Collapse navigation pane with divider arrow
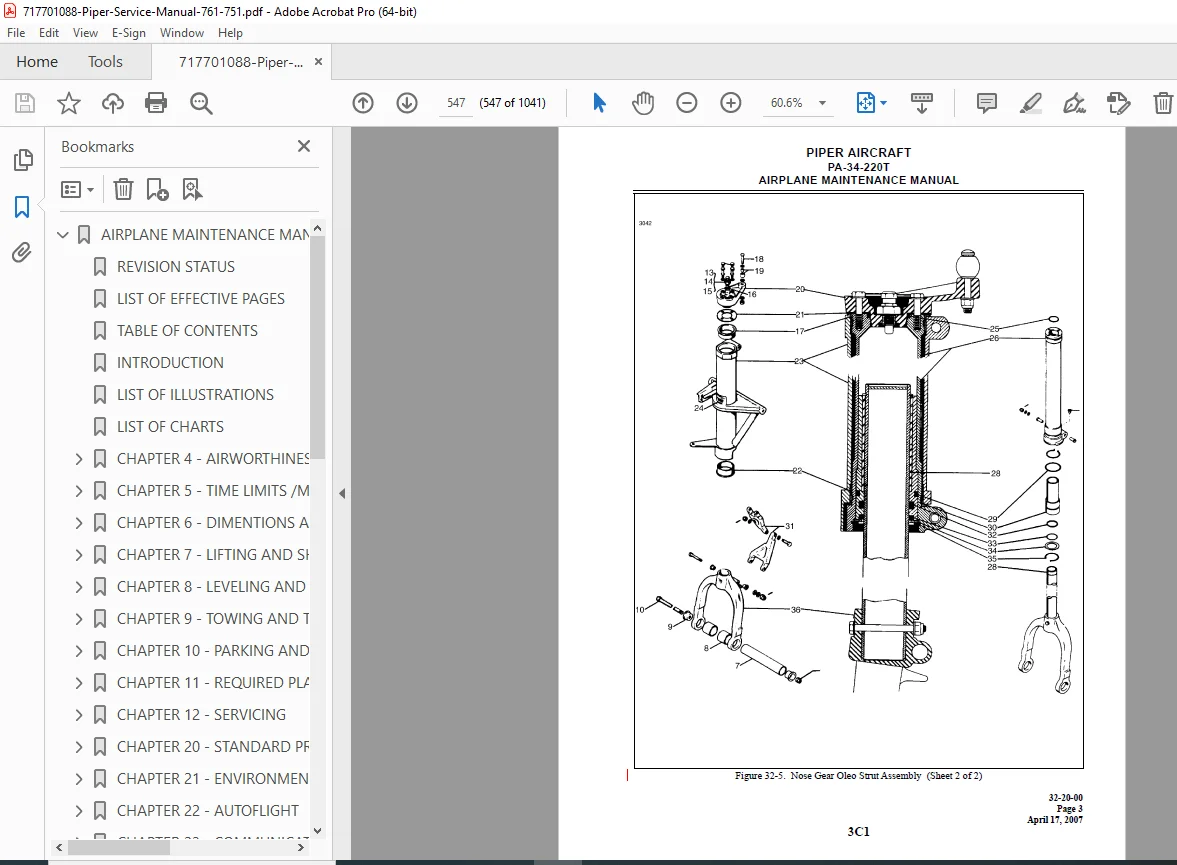1177x865 pixels. pos(342,493)
